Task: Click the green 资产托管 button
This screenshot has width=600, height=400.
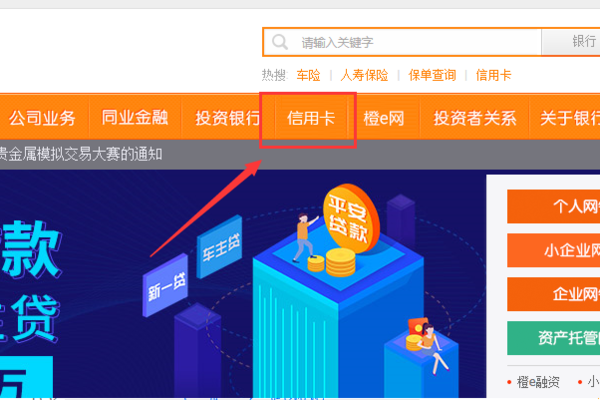Action: (x=553, y=338)
